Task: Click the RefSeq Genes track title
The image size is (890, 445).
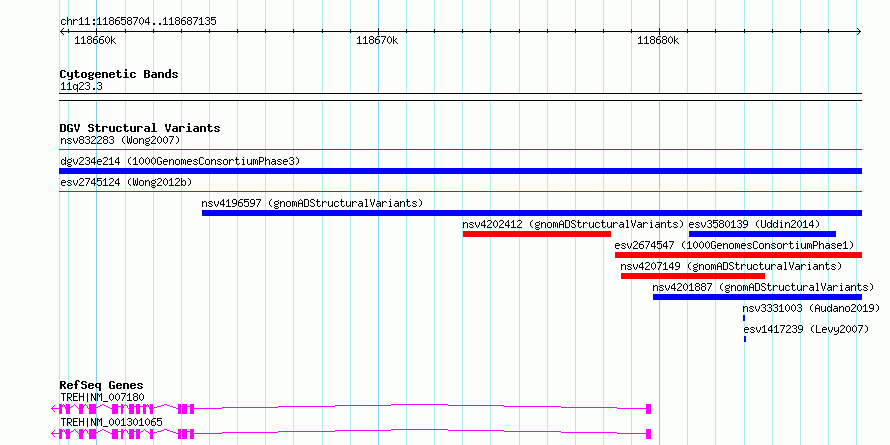Action: click(102, 385)
